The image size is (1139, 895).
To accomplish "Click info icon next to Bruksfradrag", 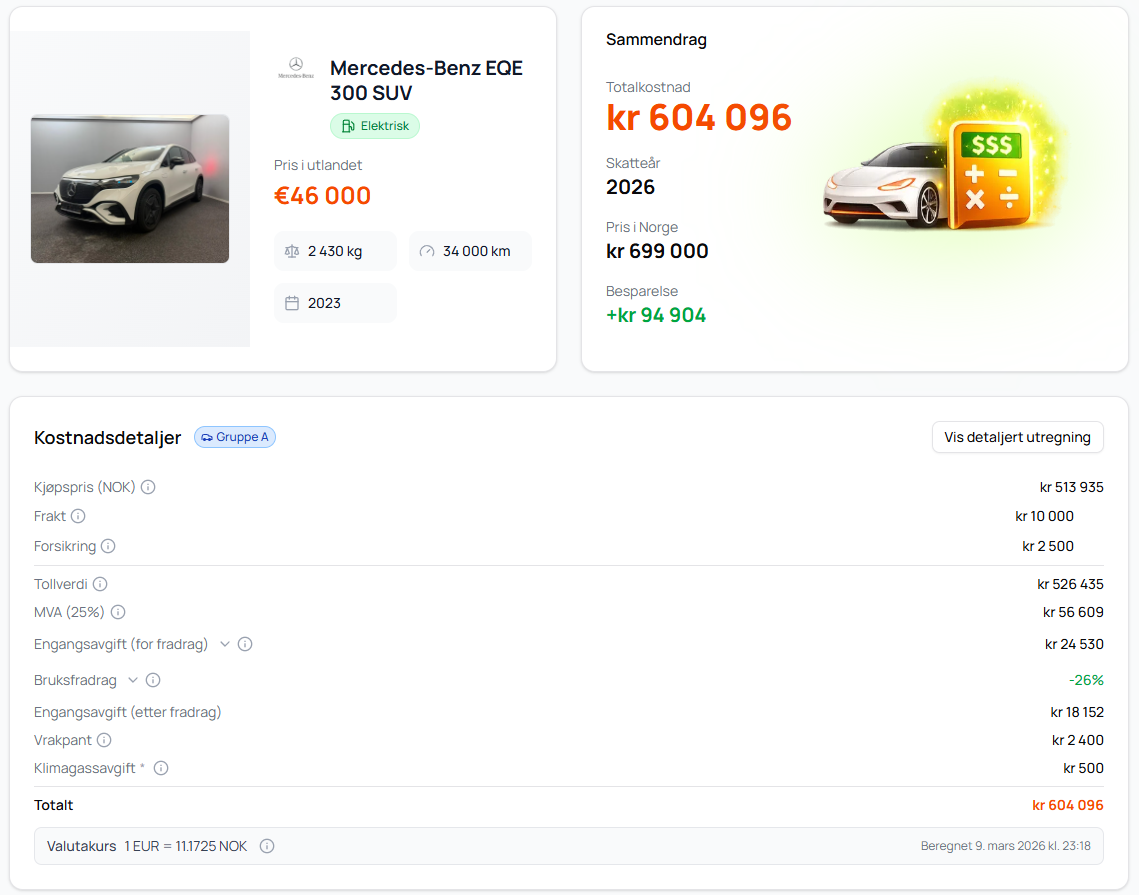I will (153, 680).
